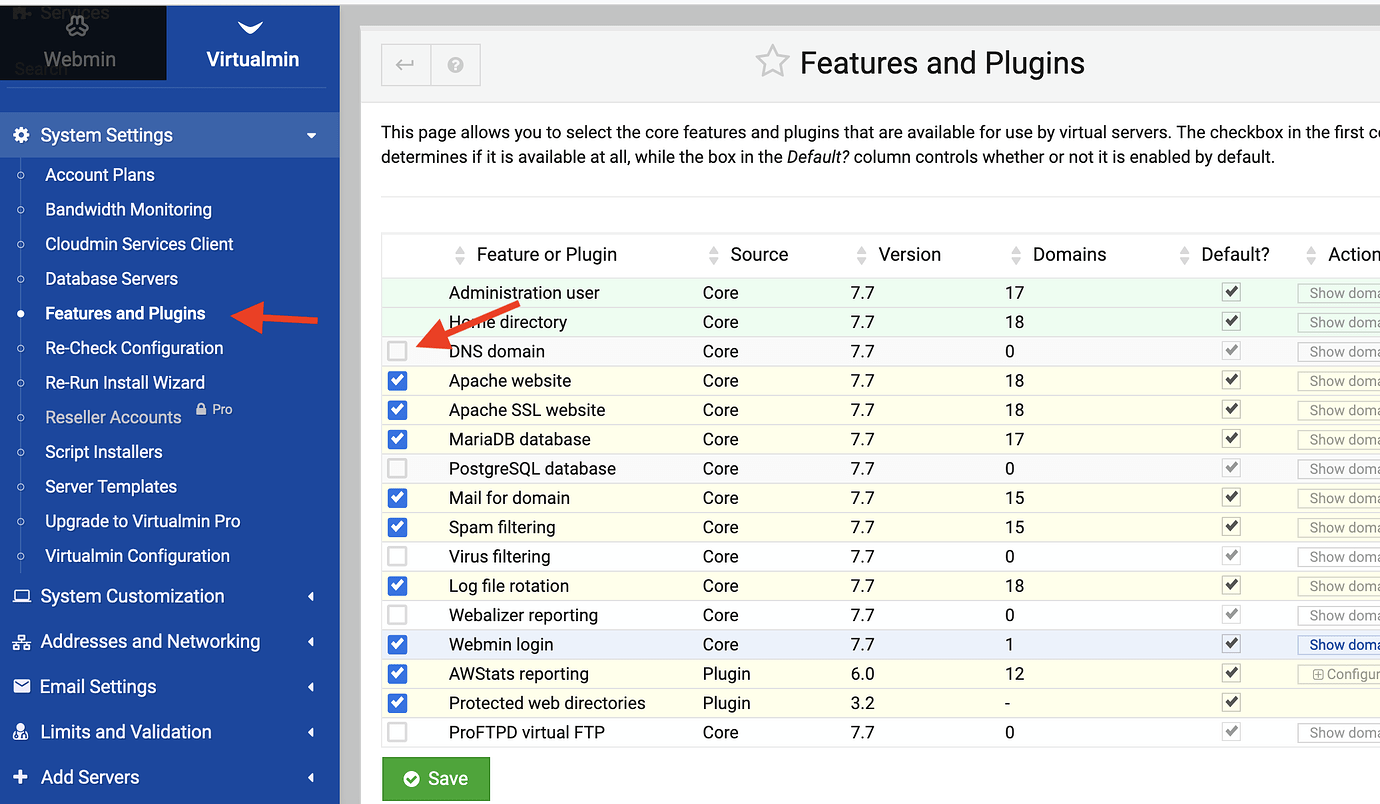
Task: Click the Log file rotation row text
Action: [x=509, y=586]
